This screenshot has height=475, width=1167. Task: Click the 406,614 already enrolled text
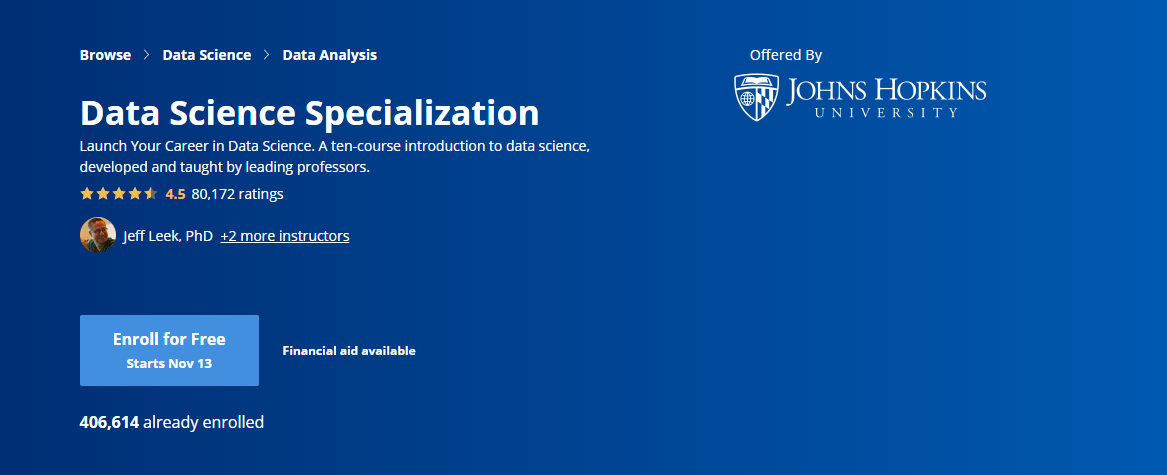[x=172, y=422]
